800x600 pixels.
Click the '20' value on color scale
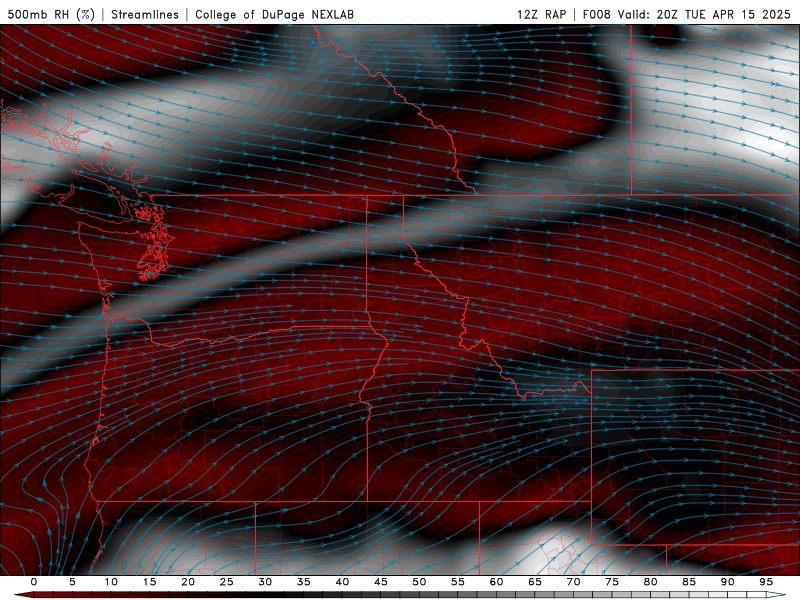click(188, 582)
